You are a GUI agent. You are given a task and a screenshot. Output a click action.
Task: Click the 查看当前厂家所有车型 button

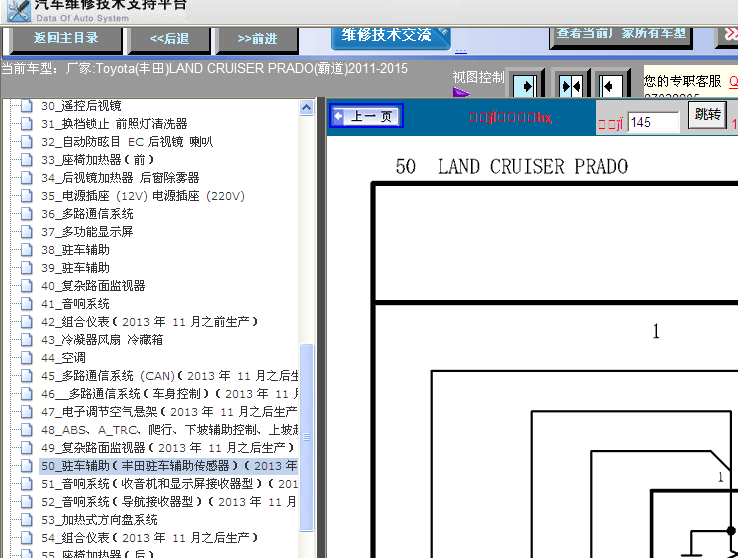coord(621,37)
